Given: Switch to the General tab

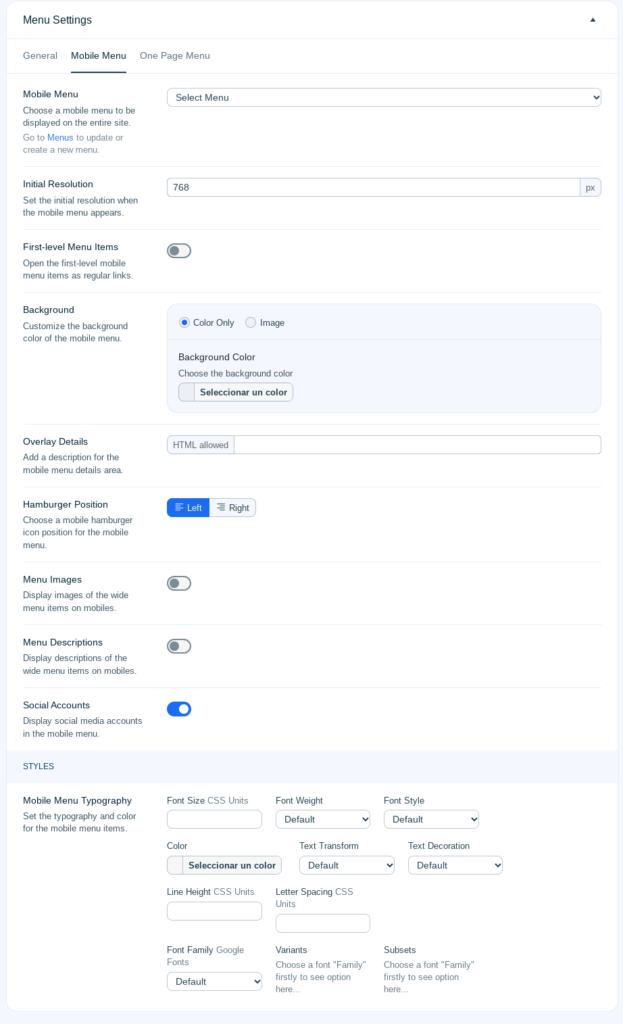Looking at the screenshot, I should coord(40,56).
